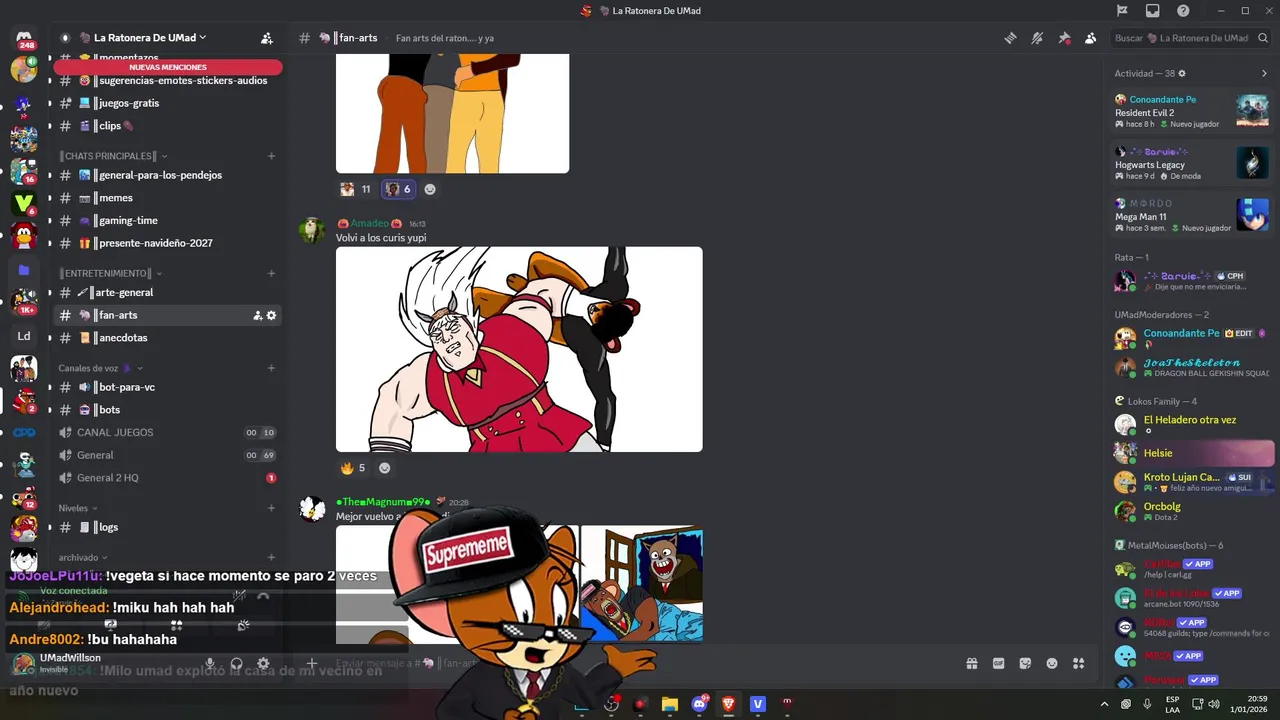This screenshot has width=1280, height=720.
Task: Create invite for fan-arts channel
Action: (257, 315)
